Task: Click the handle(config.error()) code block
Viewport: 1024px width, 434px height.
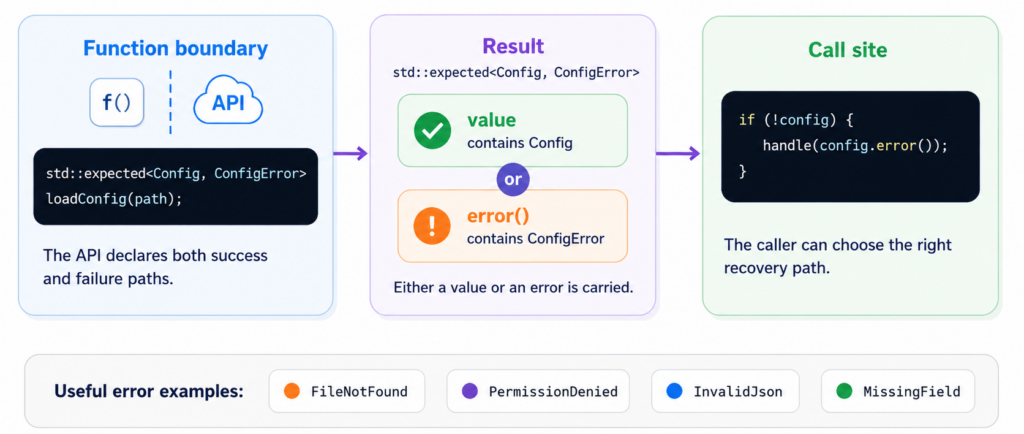Action: click(850, 146)
